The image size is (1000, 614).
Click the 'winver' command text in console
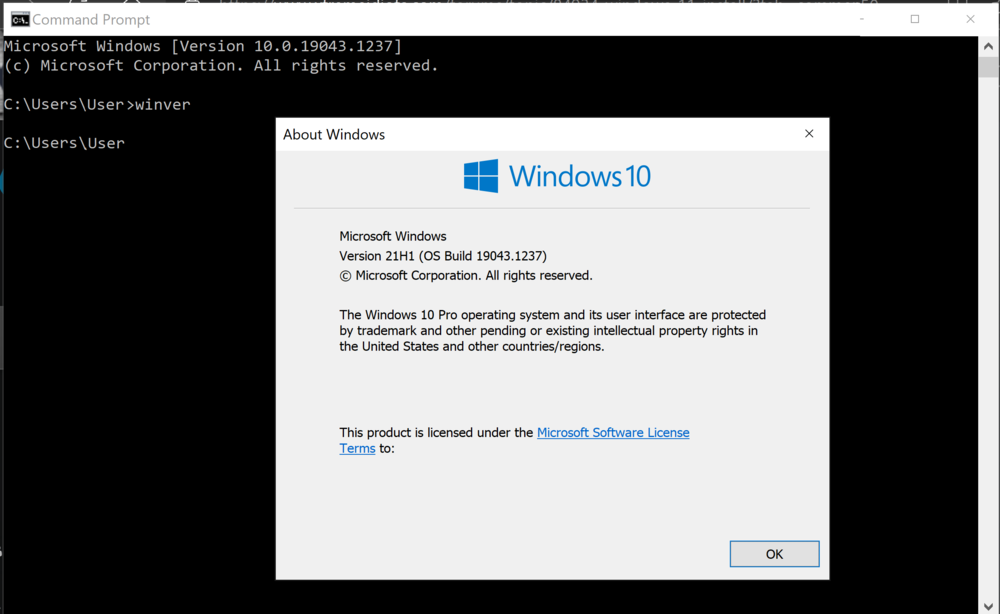click(162, 104)
